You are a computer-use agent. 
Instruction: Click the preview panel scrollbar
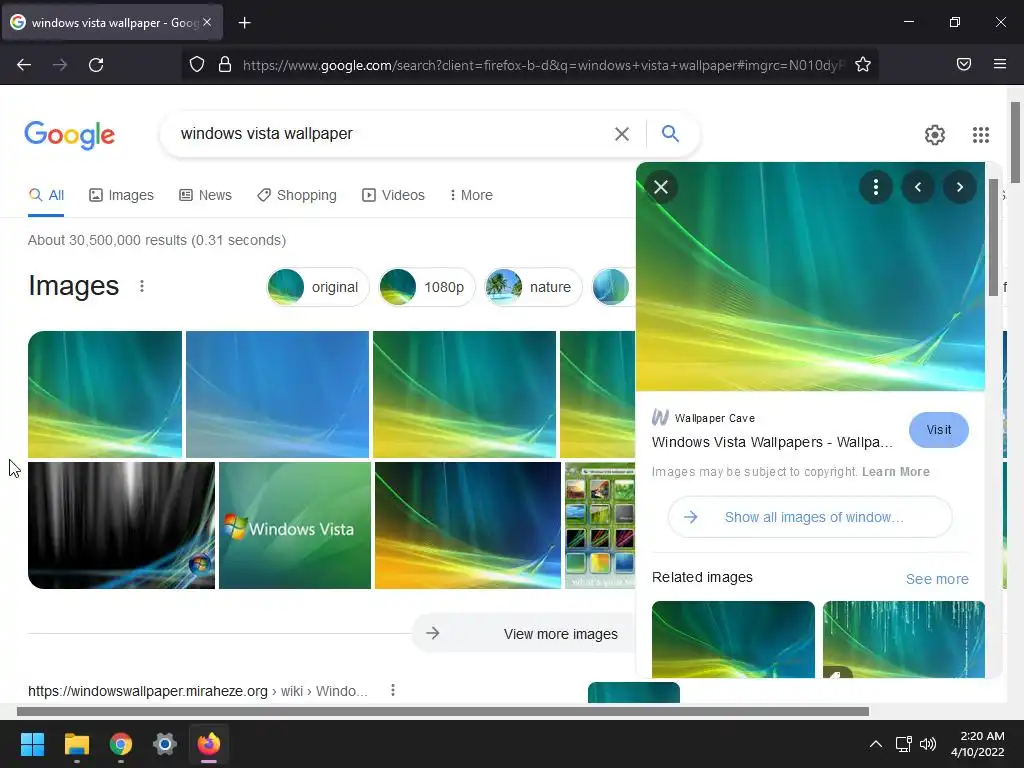pyautogui.click(x=993, y=237)
